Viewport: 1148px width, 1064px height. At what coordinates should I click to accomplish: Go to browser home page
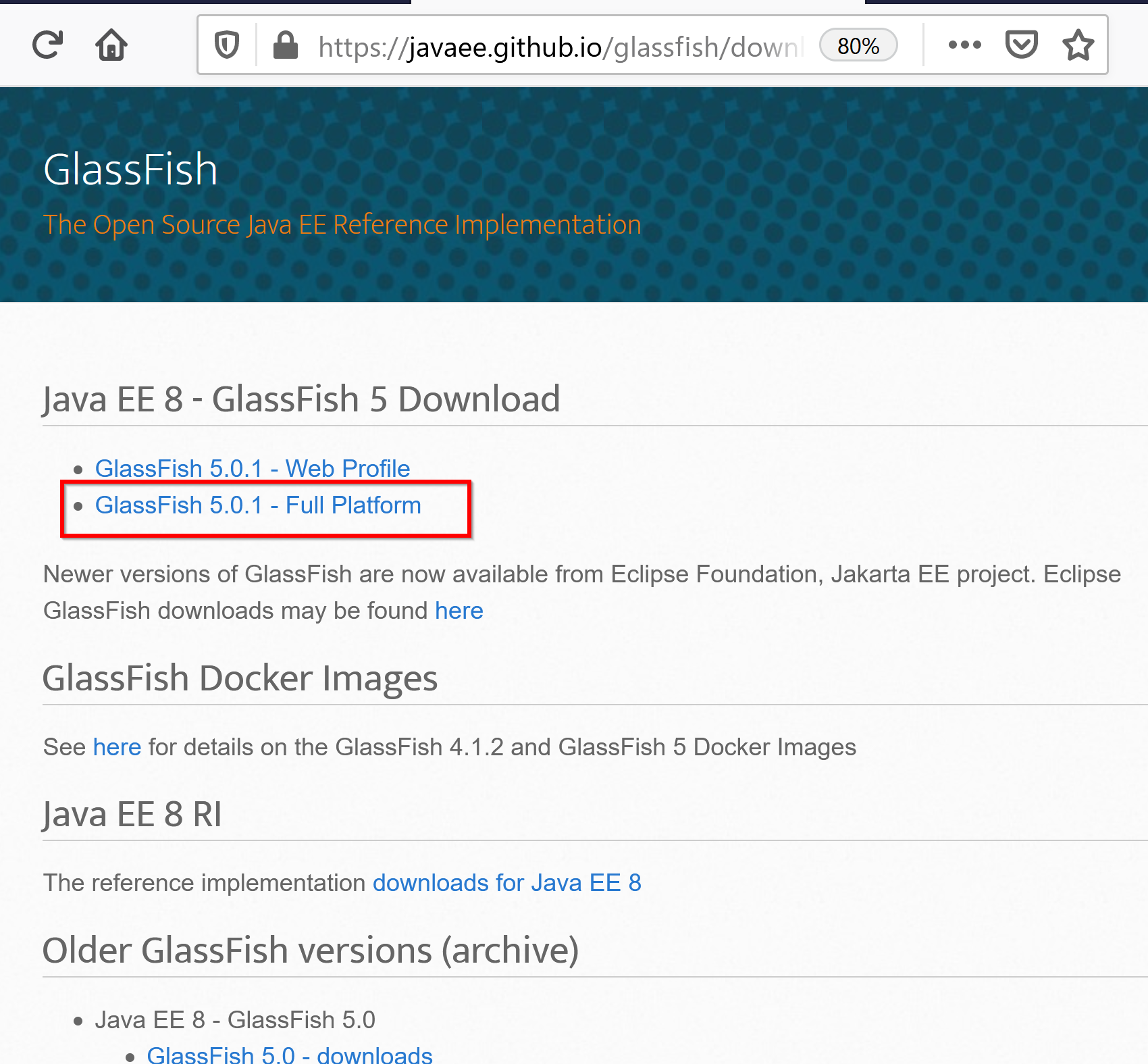[111, 45]
